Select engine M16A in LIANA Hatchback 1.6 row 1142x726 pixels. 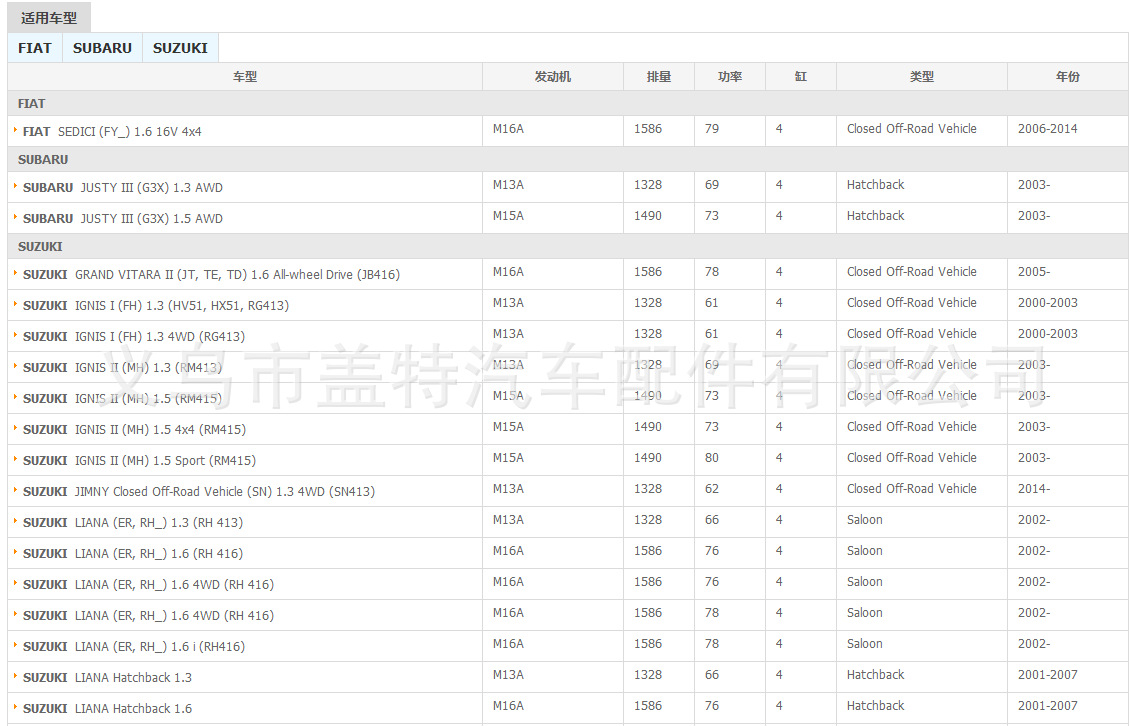(x=508, y=706)
